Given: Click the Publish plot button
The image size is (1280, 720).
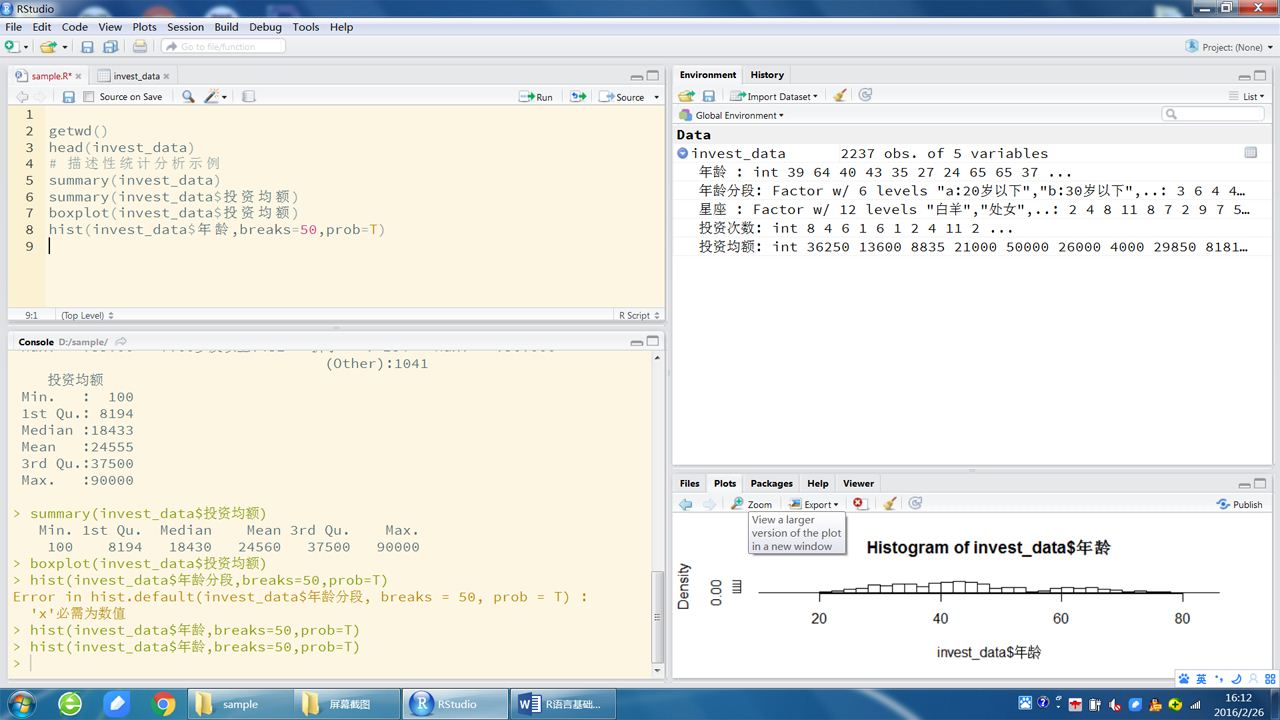Looking at the screenshot, I should (x=1240, y=504).
